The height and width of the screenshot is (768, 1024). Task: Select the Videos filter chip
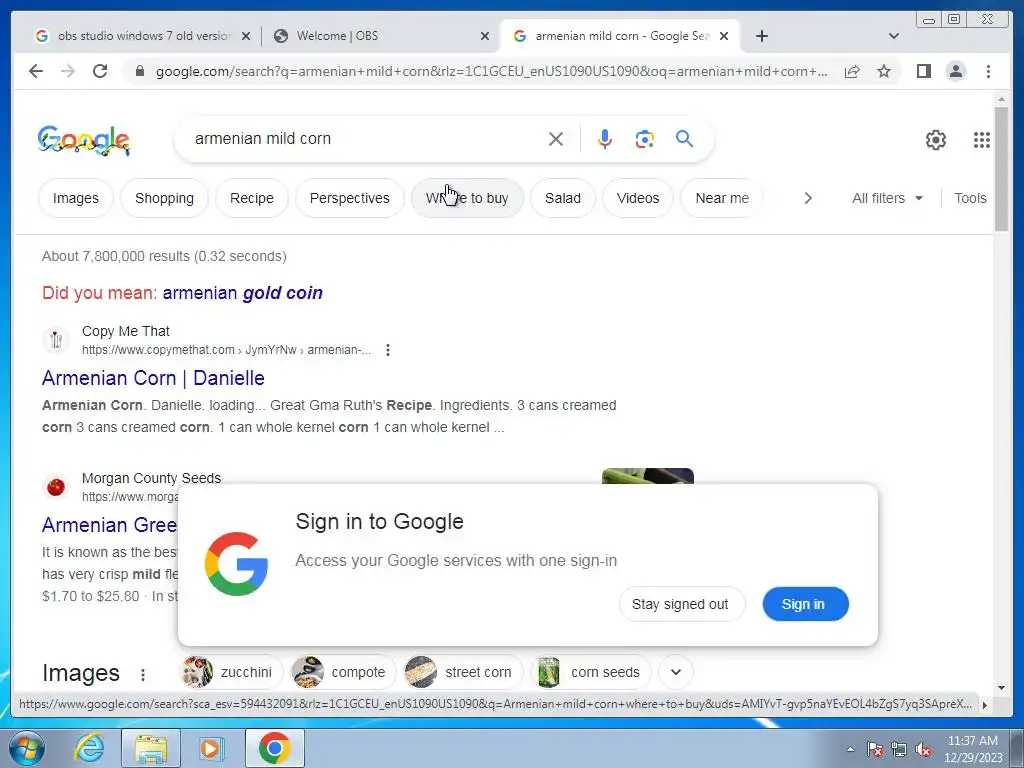point(638,198)
